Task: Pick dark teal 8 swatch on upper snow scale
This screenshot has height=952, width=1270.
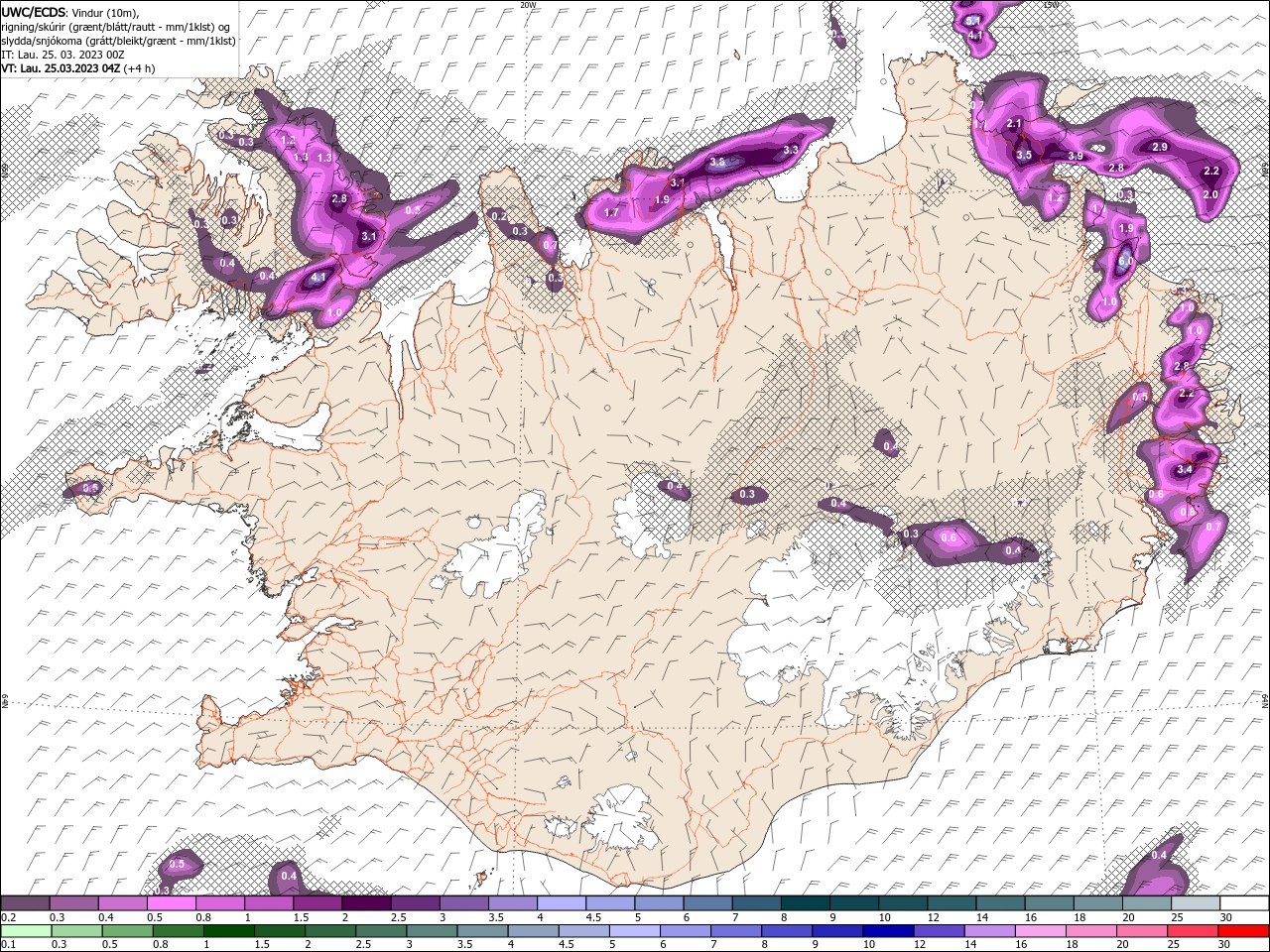Action: point(806,902)
